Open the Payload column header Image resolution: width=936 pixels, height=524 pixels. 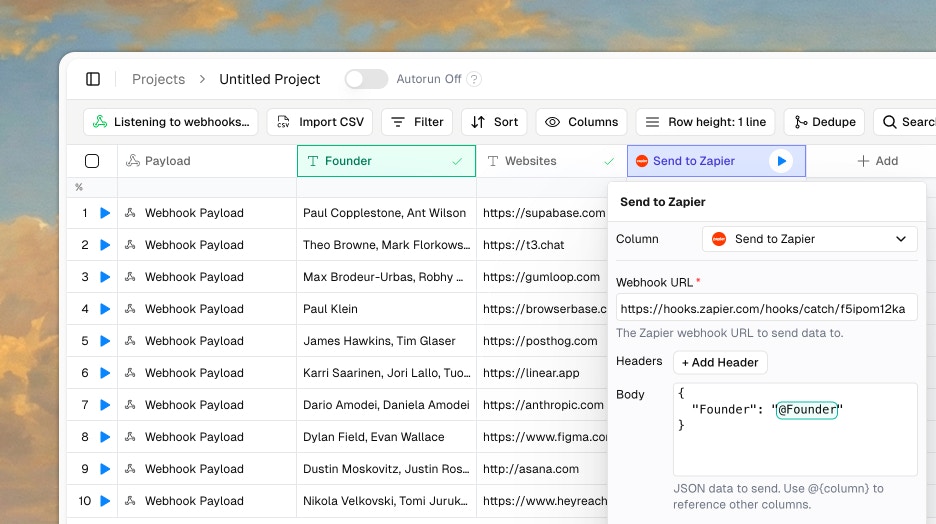click(207, 161)
